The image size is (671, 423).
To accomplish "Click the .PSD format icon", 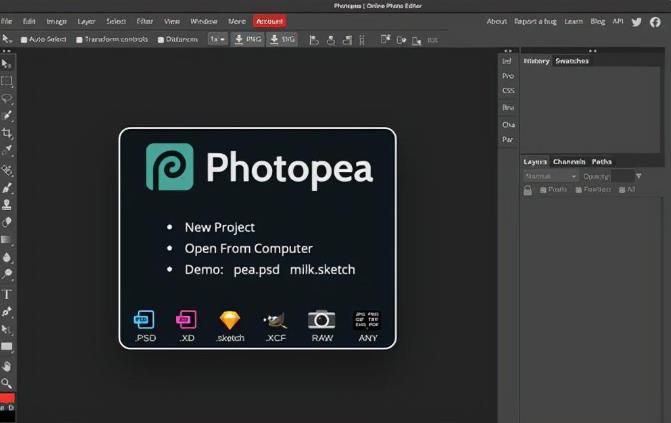I will click(x=145, y=319).
